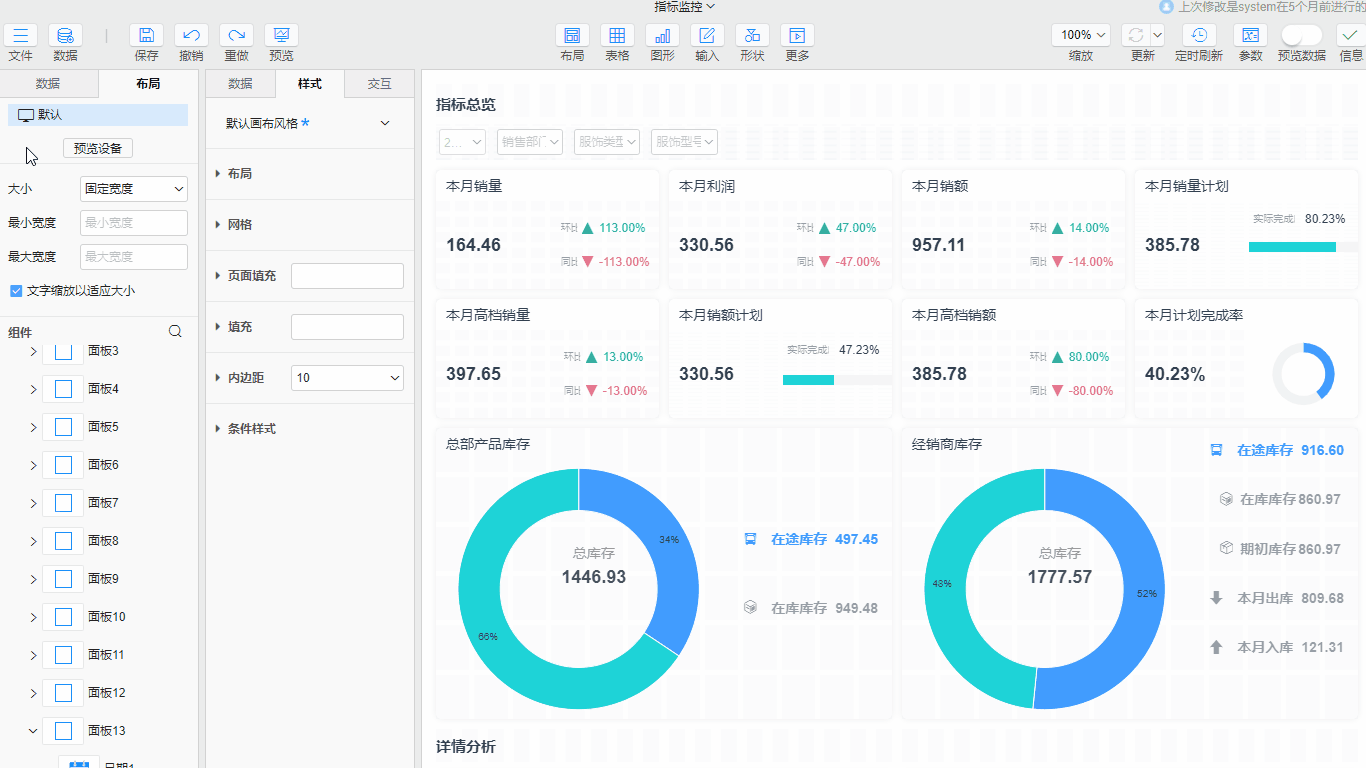Switch to the left panel 数据 tab
The height and width of the screenshot is (768, 1366).
click(x=48, y=84)
